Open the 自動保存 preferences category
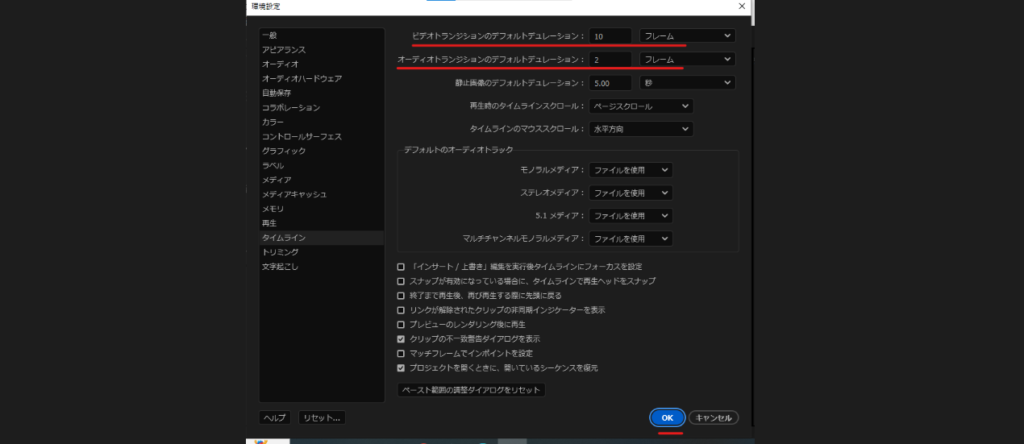This screenshot has width=1024, height=444. pyautogui.click(x=277, y=93)
